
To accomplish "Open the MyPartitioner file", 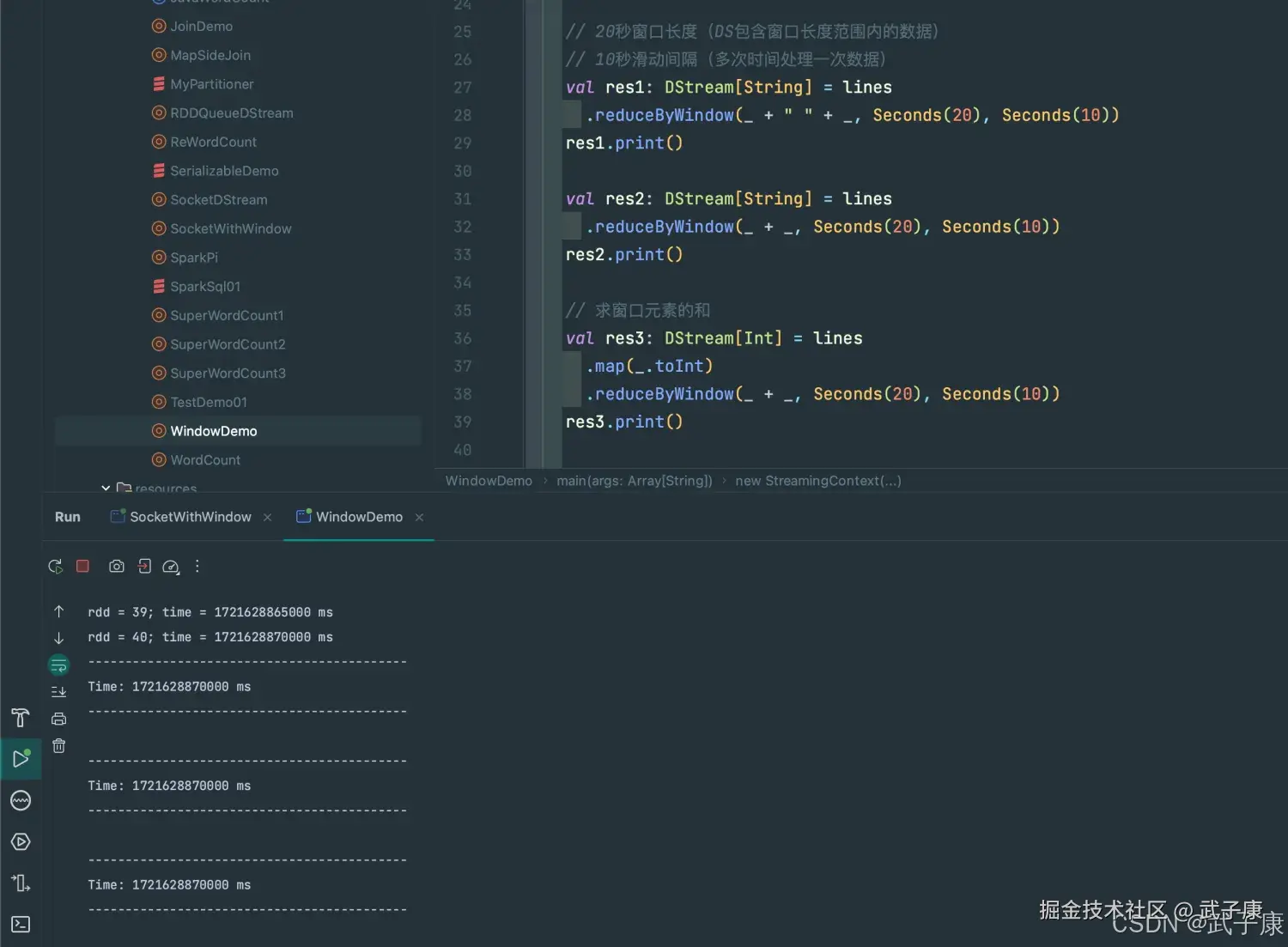I will (203, 84).
